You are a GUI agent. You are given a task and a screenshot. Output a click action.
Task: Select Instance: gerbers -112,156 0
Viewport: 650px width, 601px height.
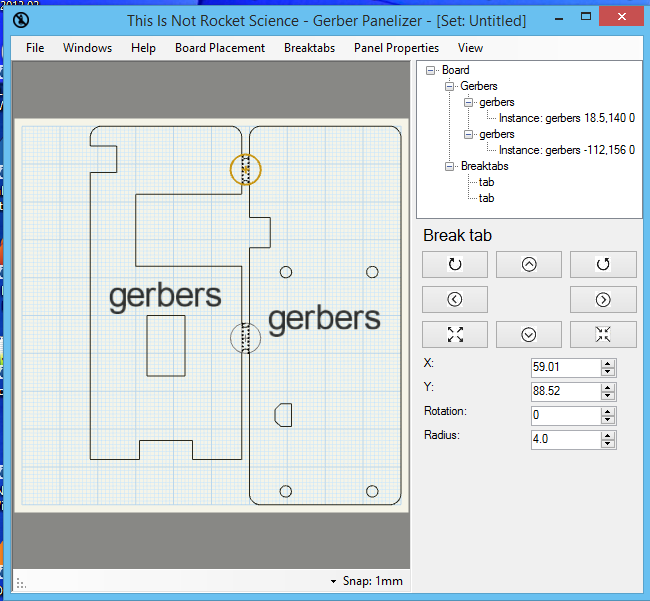567,150
